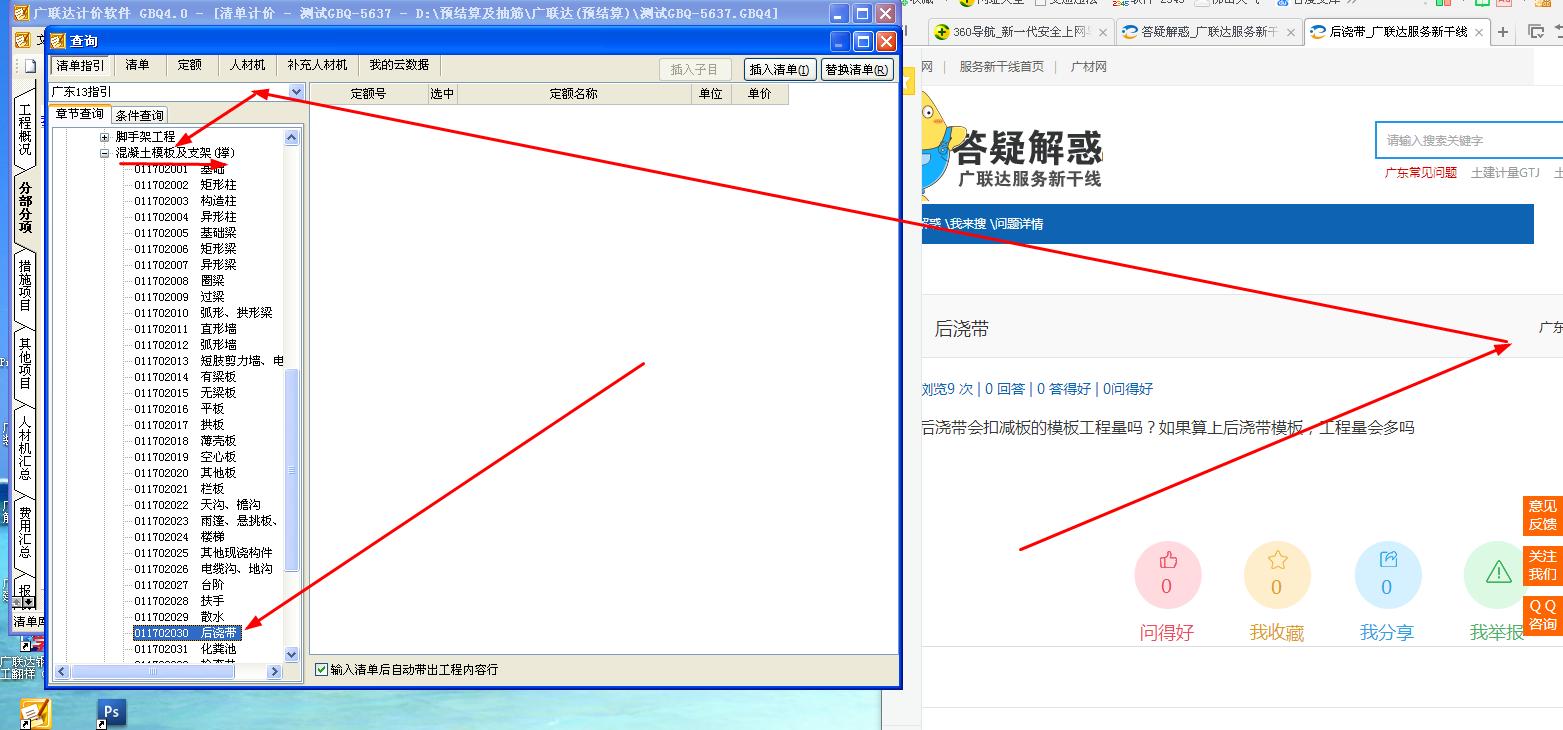
Task: Open the yellow notepad desktop shortcut
Action: (35, 713)
